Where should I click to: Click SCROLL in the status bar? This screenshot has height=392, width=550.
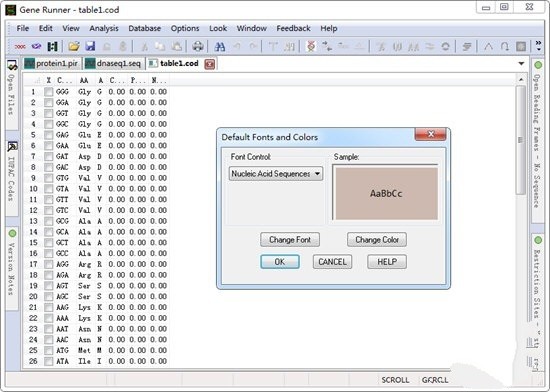tap(395, 380)
